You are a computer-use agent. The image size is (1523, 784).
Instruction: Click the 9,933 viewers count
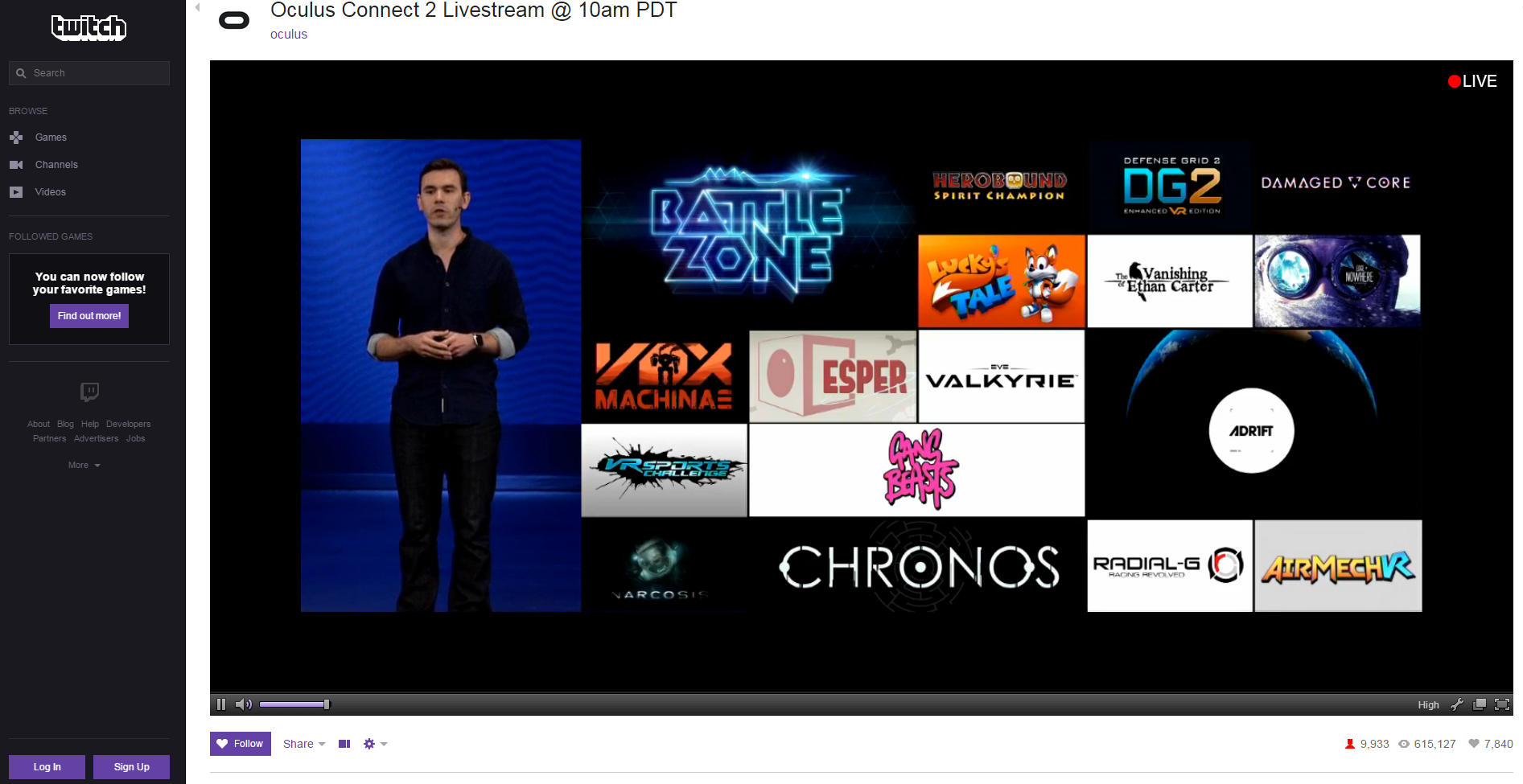point(1375,744)
